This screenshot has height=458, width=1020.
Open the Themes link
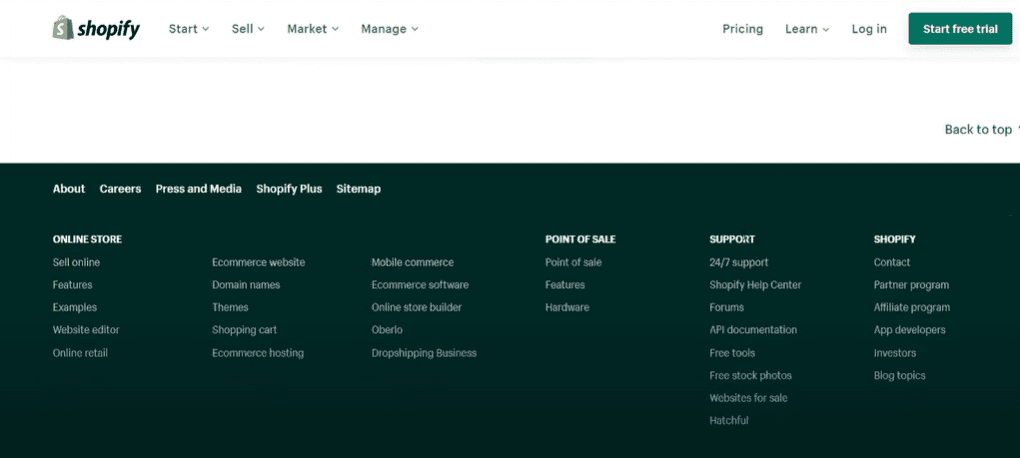[230, 307]
